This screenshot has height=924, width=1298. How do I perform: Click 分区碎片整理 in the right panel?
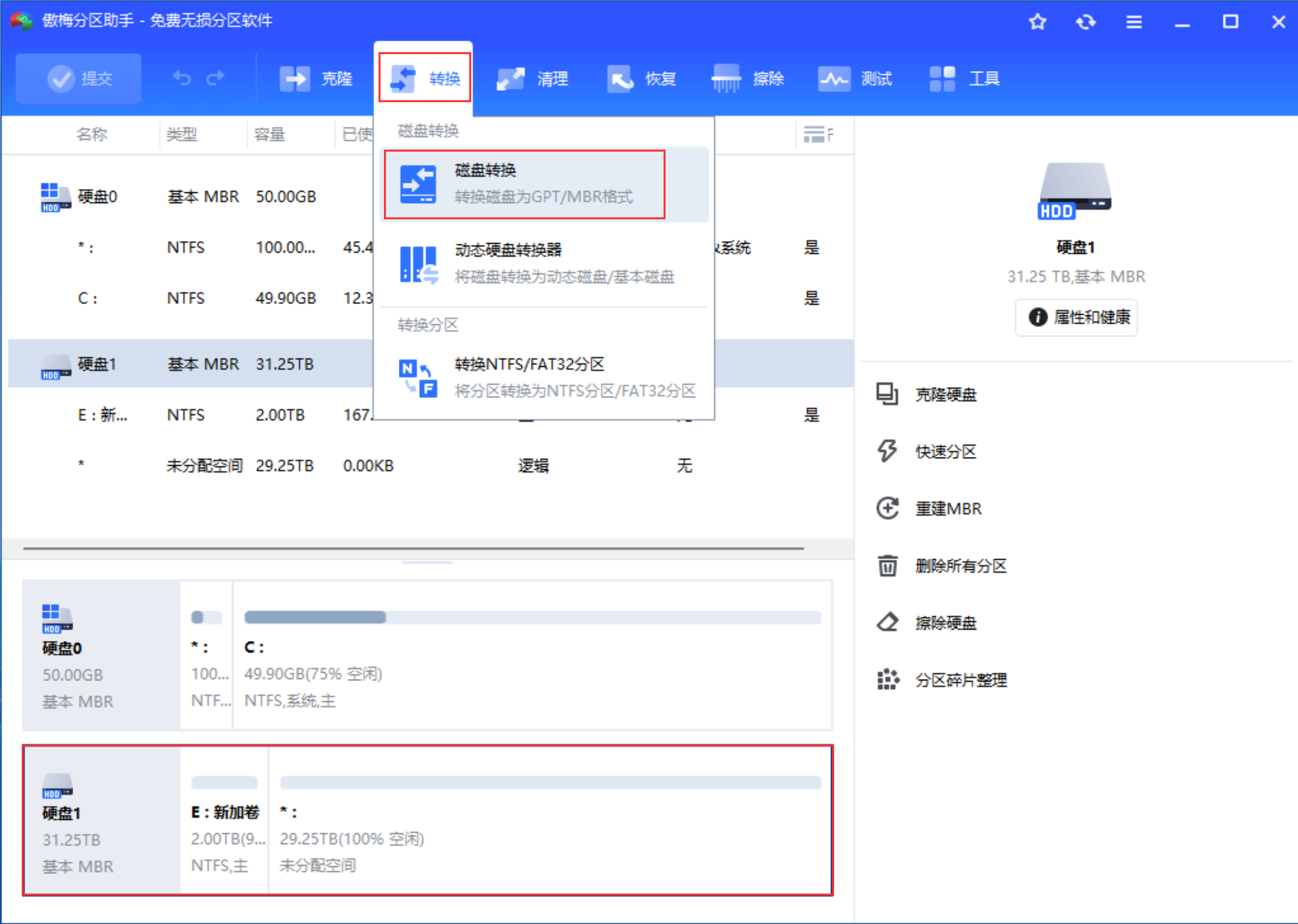(961, 680)
